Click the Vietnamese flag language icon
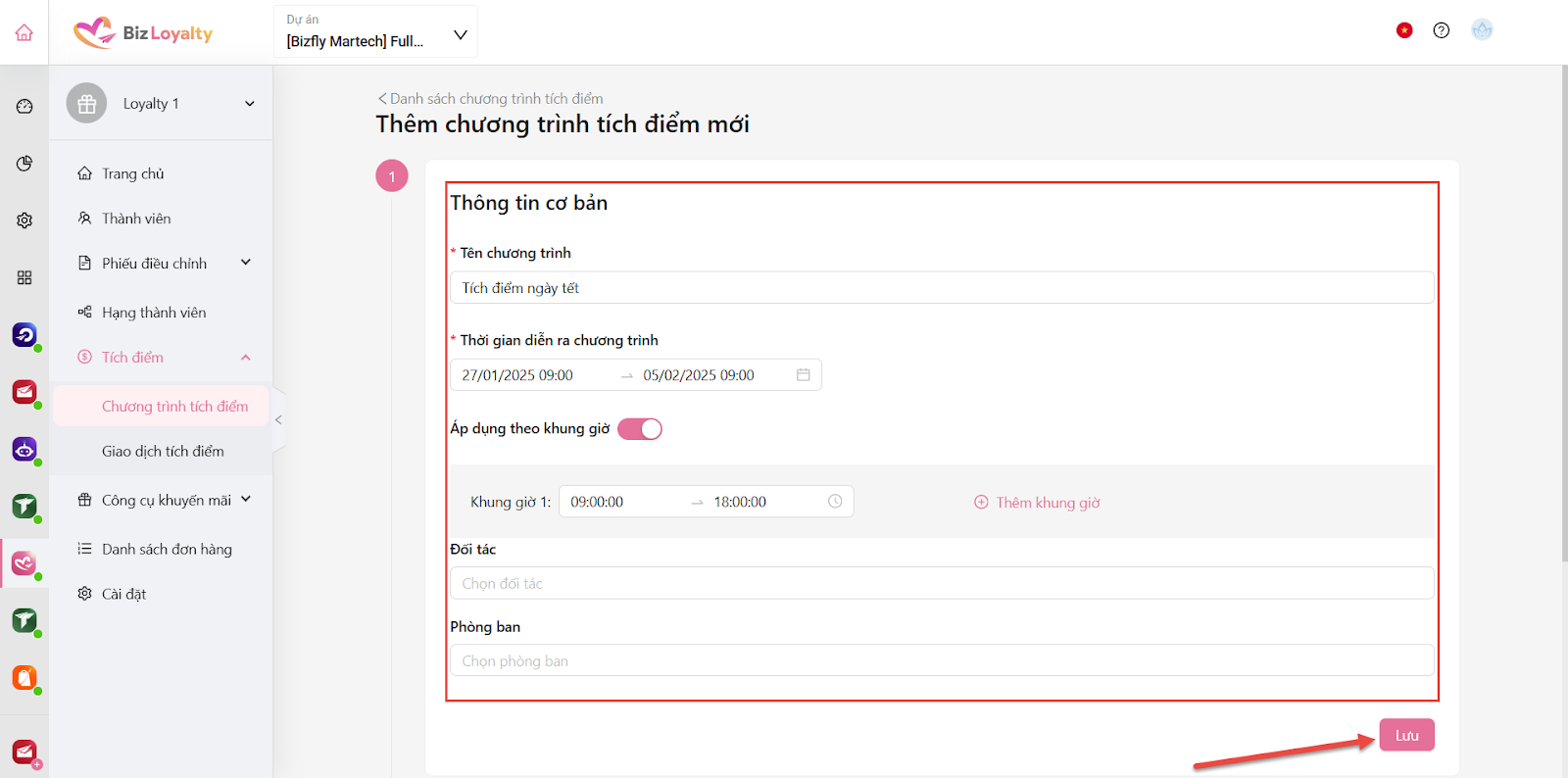The image size is (1568, 778). pos(1404,30)
